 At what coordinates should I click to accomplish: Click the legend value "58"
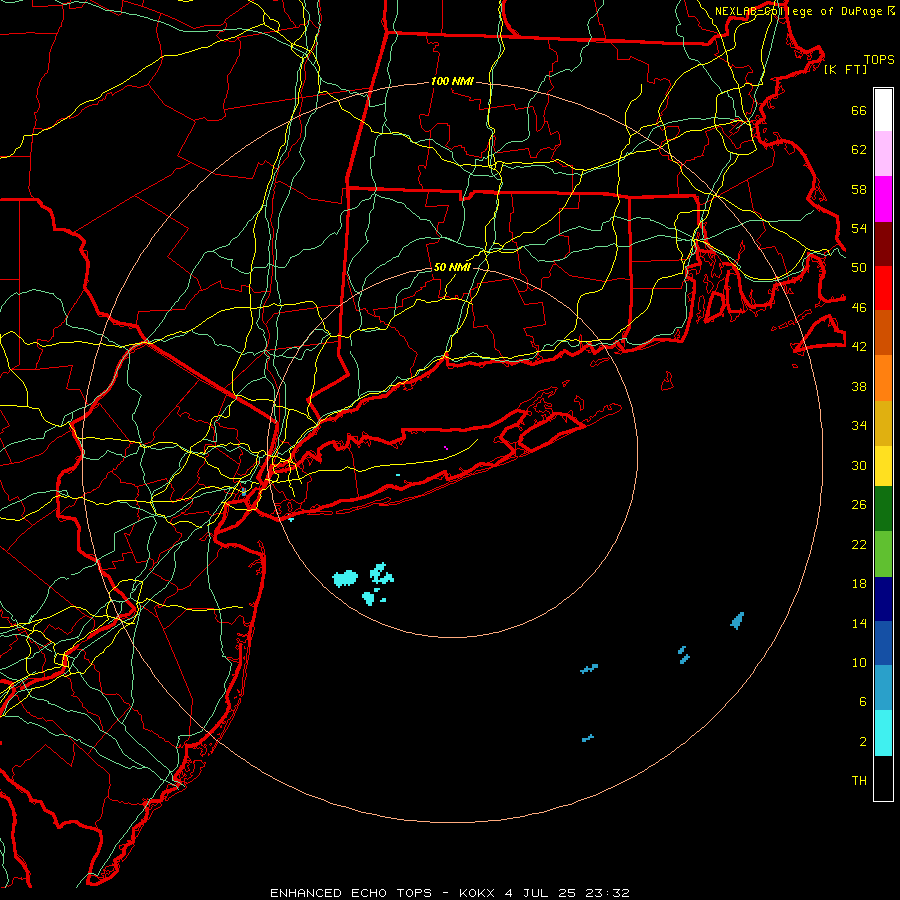click(859, 189)
